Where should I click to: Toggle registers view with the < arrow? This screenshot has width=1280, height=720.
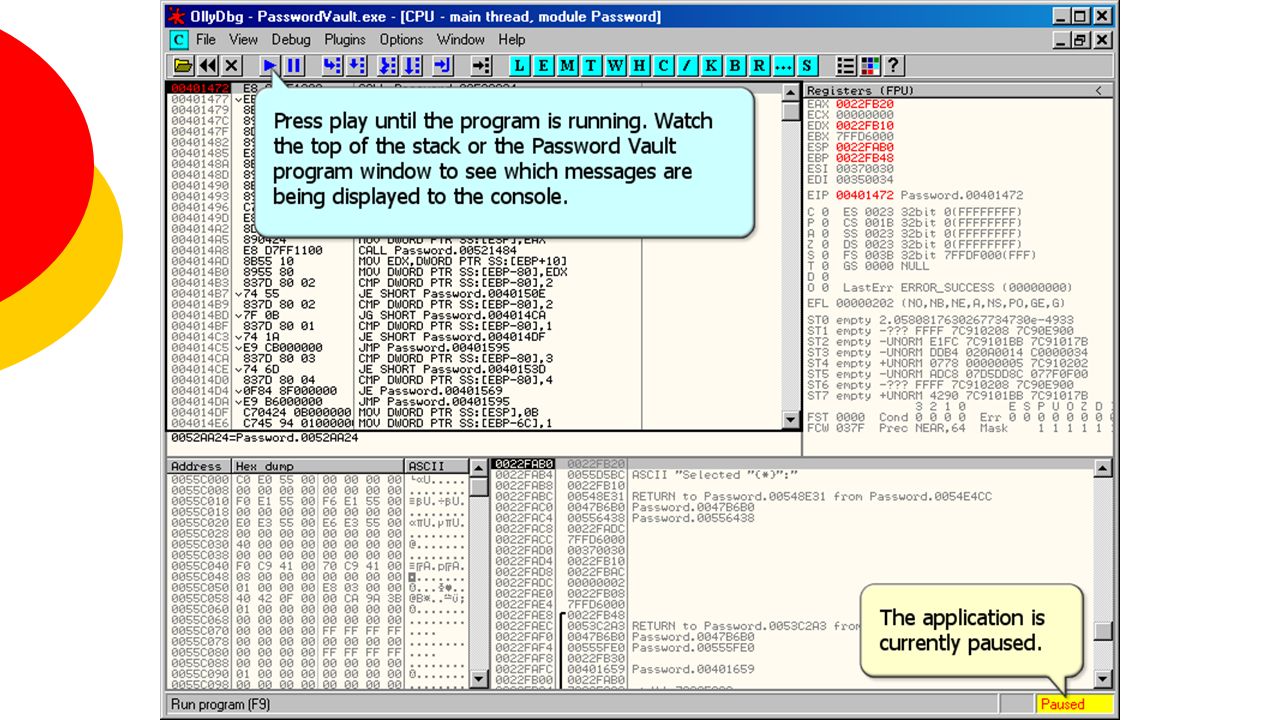click(1098, 91)
